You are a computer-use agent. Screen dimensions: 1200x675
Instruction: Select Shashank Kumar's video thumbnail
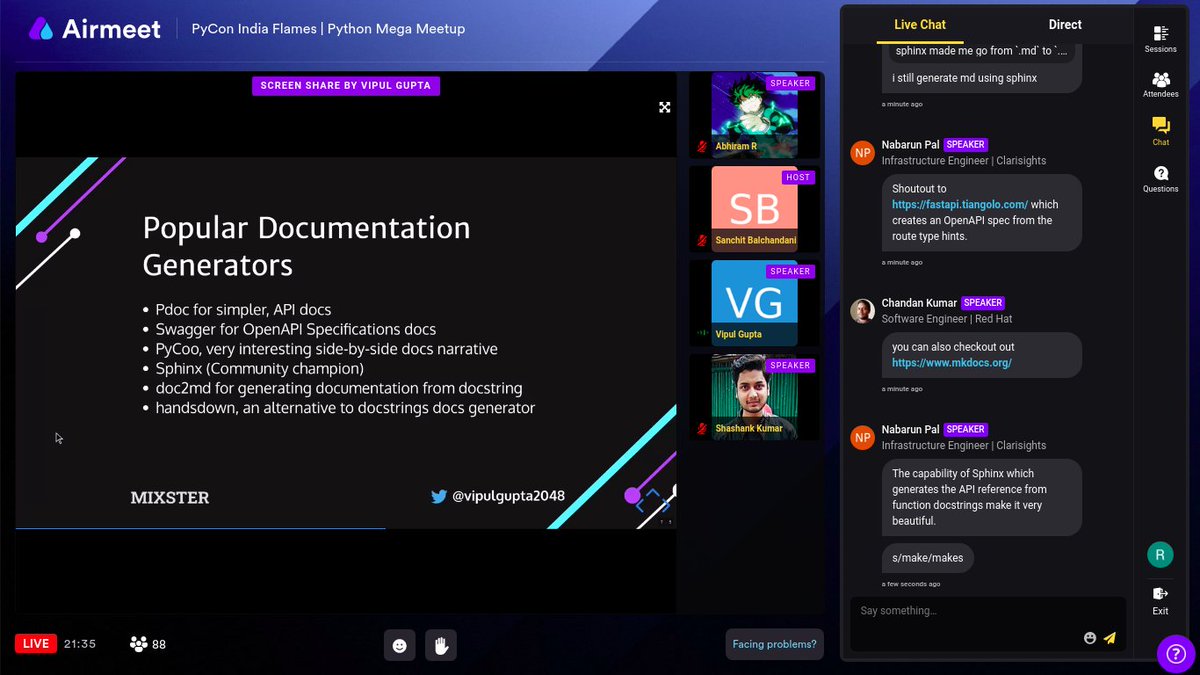pos(754,396)
